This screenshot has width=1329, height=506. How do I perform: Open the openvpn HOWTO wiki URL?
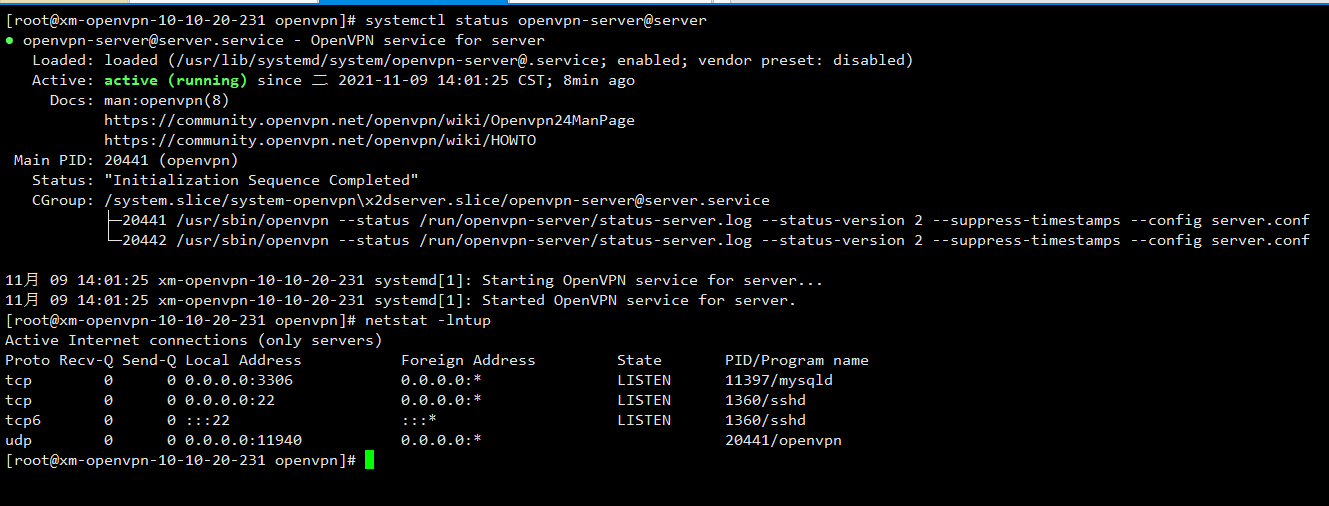pyautogui.click(x=320, y=140)
